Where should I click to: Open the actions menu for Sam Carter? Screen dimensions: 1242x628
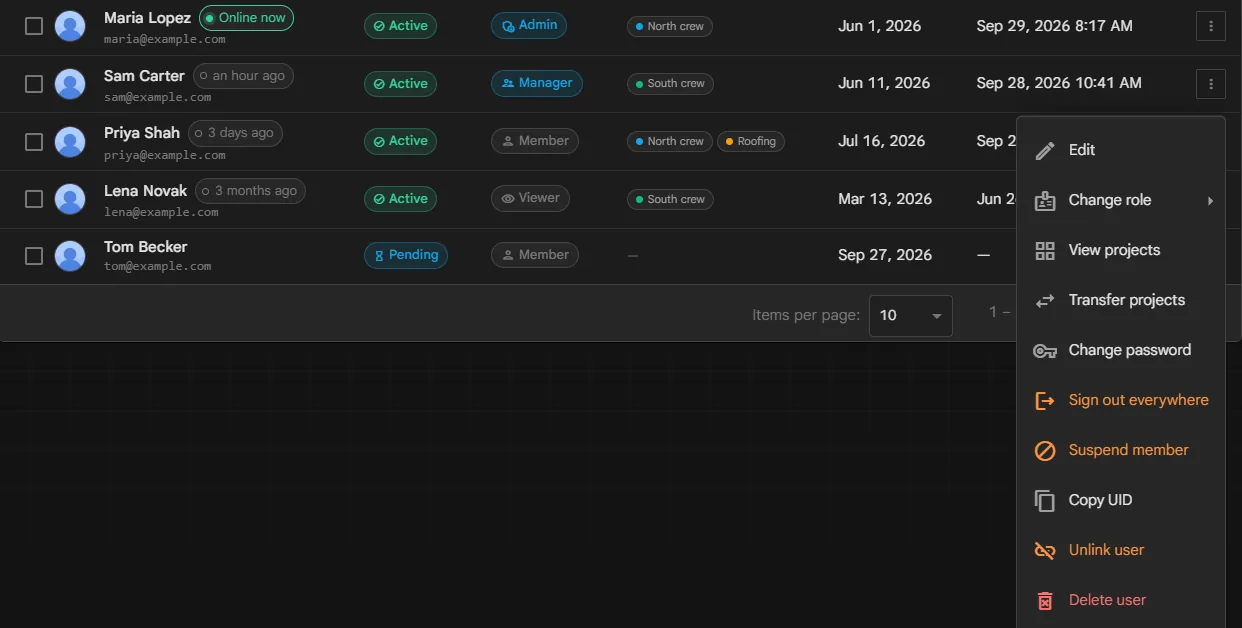click(x=1210, y=84)
